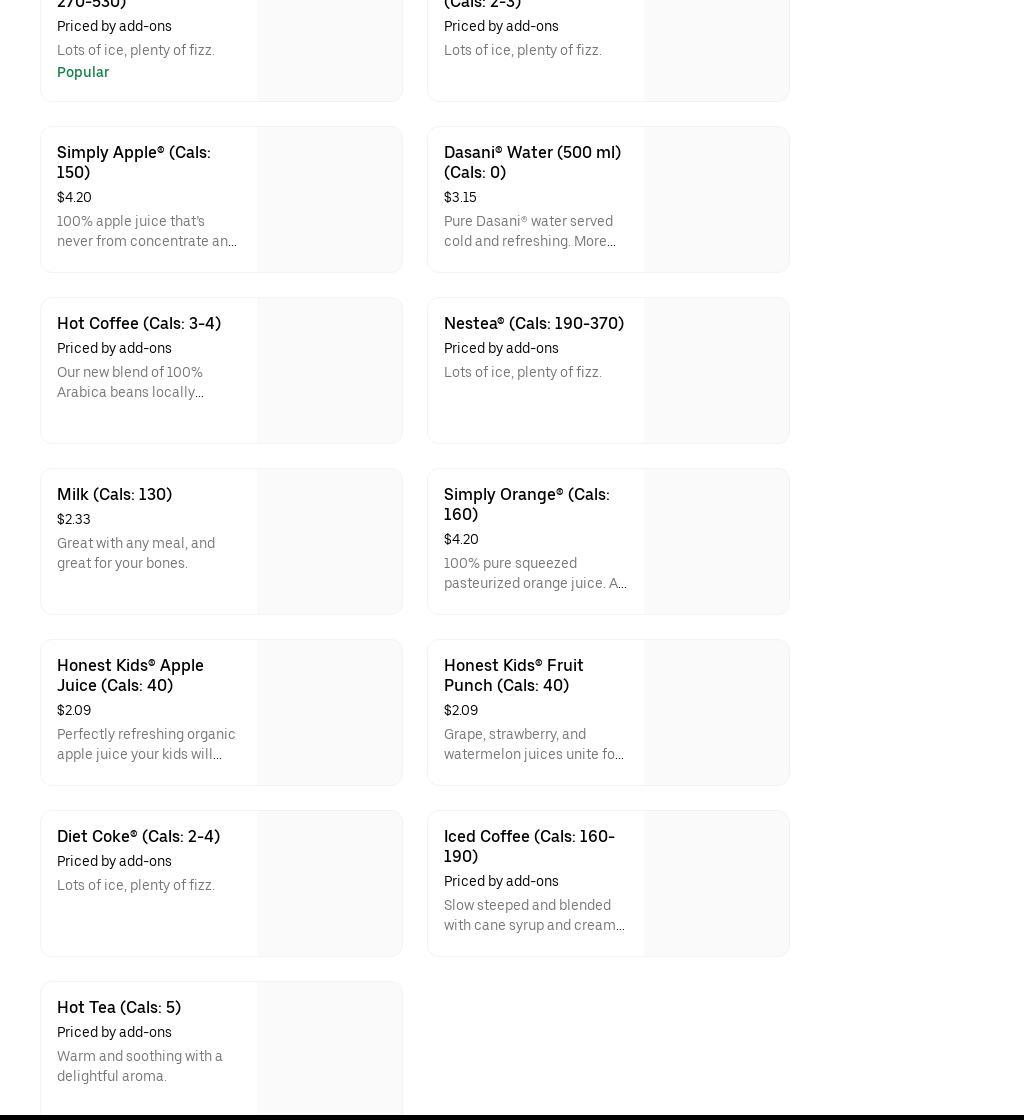Click the Iced Coffee image placeholder
The height and width of the screenshot is (1120, 1024).
coord(716,883)
